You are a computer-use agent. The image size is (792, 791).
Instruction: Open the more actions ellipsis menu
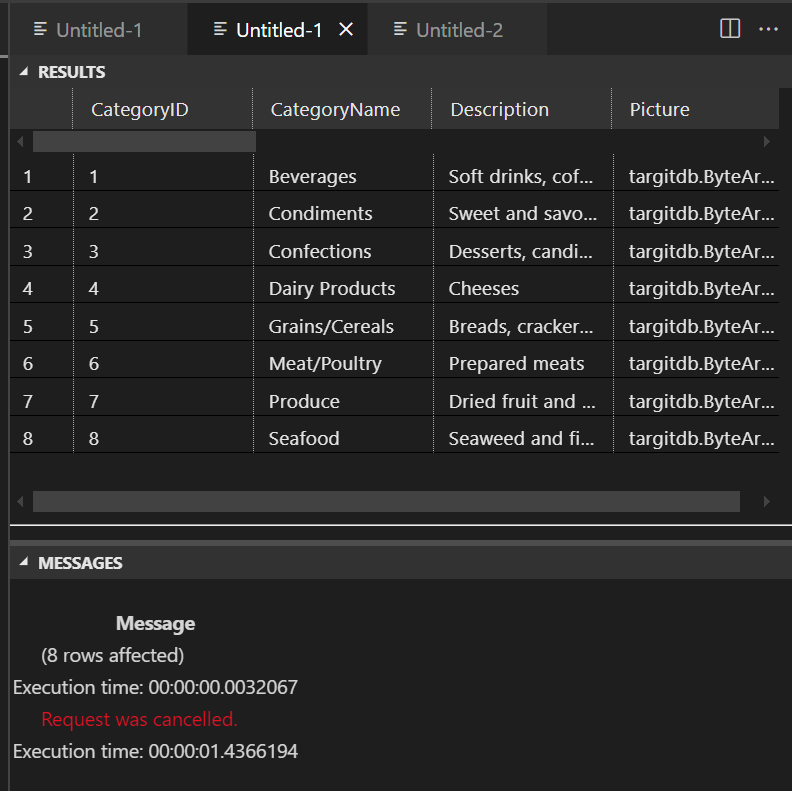768,29
